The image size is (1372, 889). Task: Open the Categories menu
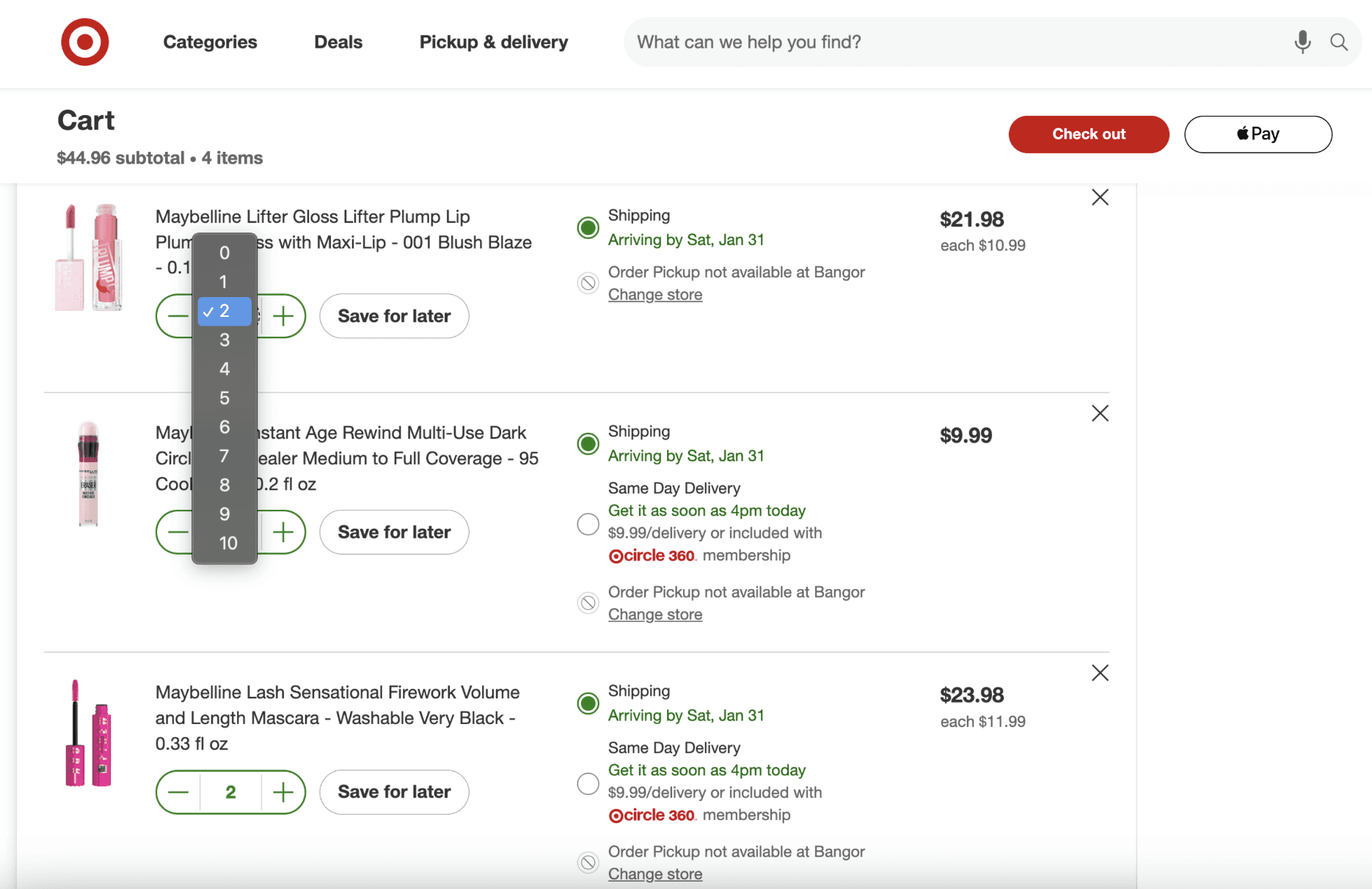tap(210, 42)
